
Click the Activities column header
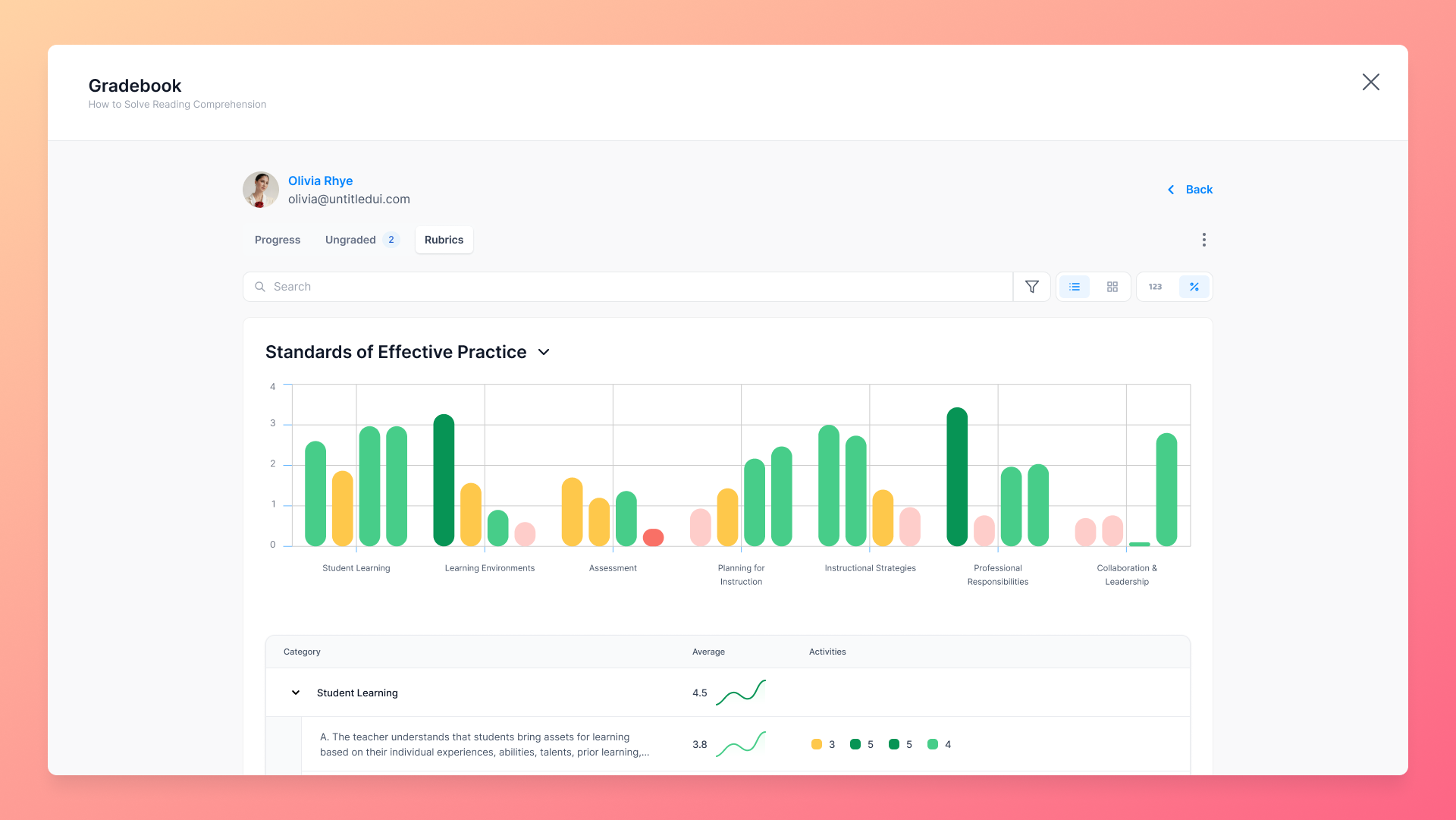[x=827, y=652]
